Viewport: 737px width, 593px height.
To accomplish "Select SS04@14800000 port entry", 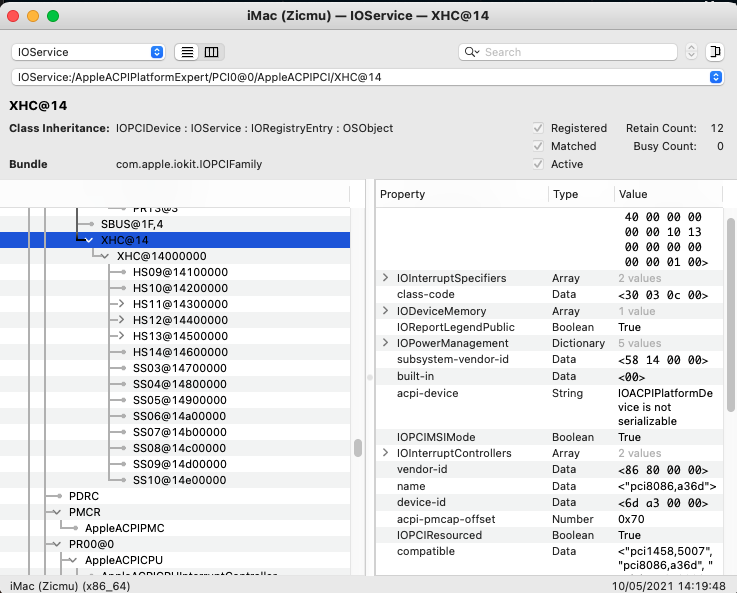I will (175, 384).
